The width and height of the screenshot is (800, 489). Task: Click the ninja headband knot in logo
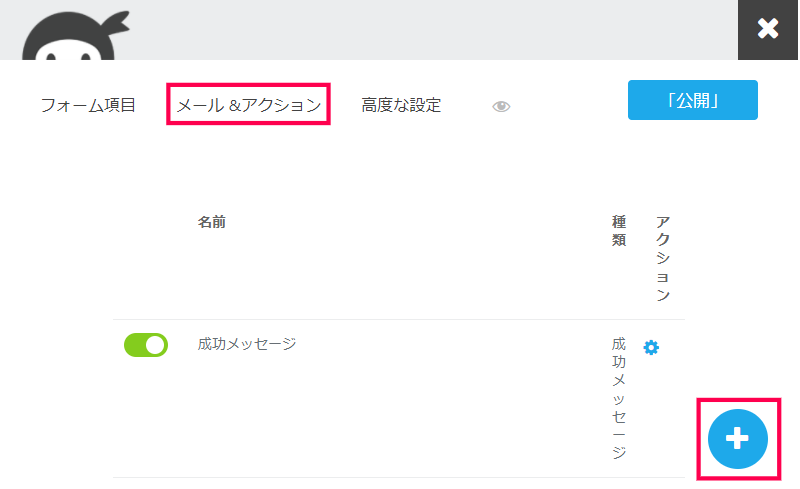(x=118, y=23)
